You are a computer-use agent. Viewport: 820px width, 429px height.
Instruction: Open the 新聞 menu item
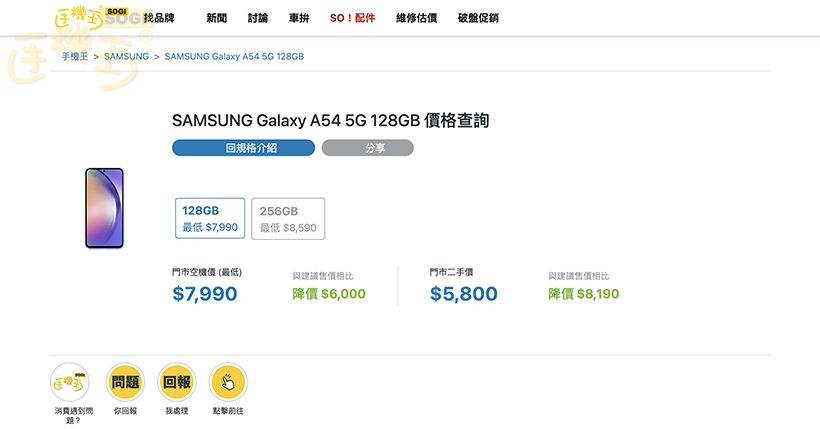[x=216, y=18]
